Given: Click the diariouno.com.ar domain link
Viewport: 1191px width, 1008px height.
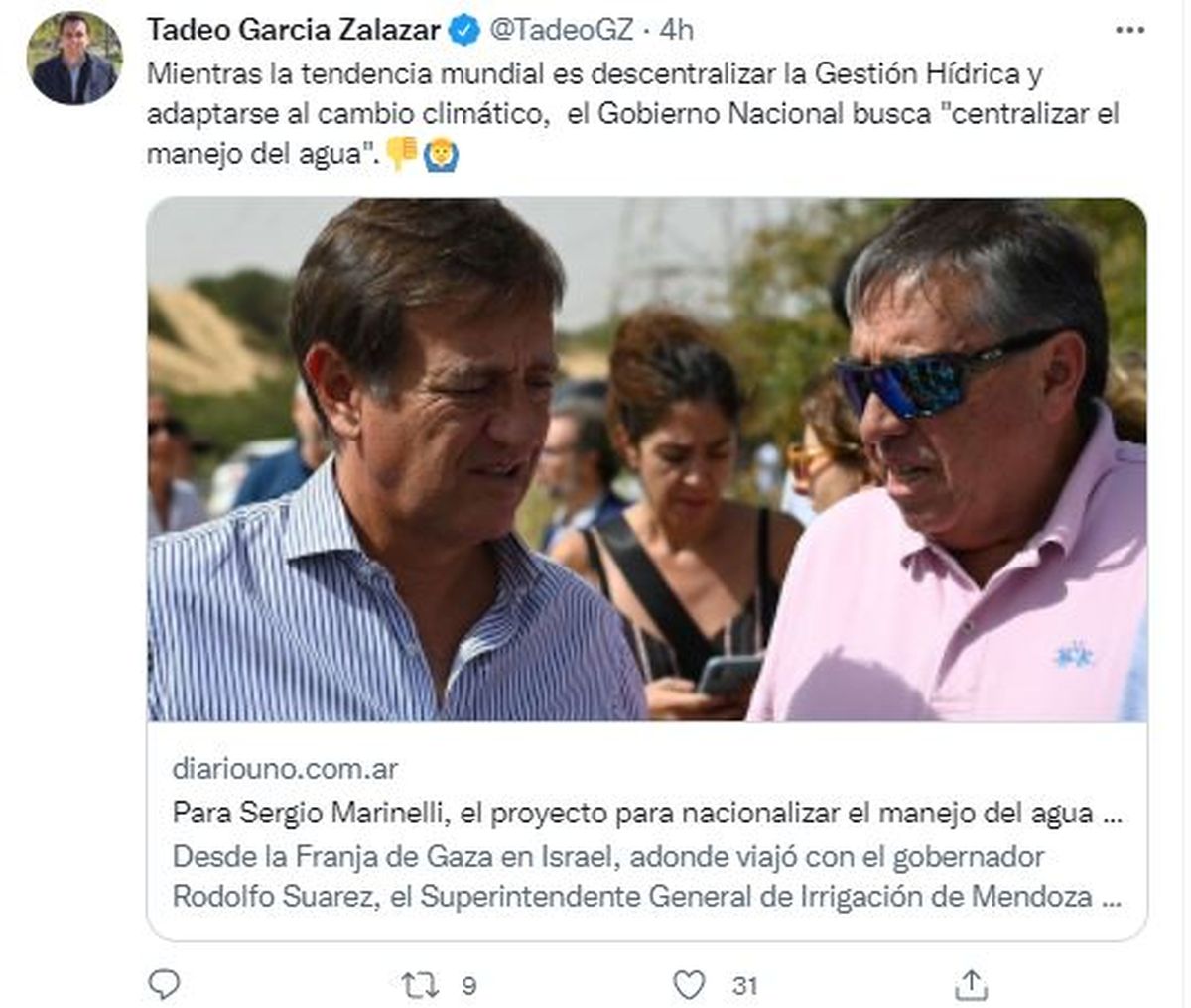Looking at the screenshot, I should [286, 769].
